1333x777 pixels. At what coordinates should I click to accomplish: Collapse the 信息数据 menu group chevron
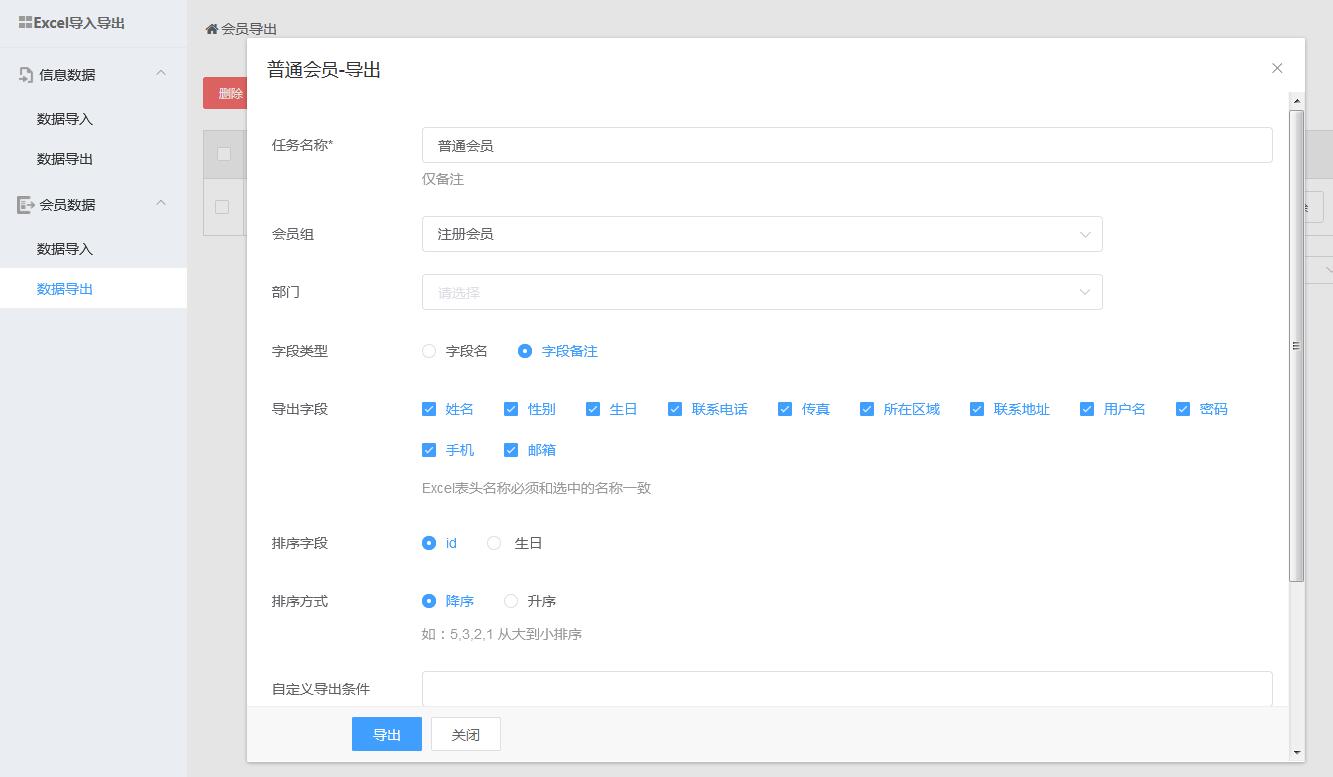161,73
